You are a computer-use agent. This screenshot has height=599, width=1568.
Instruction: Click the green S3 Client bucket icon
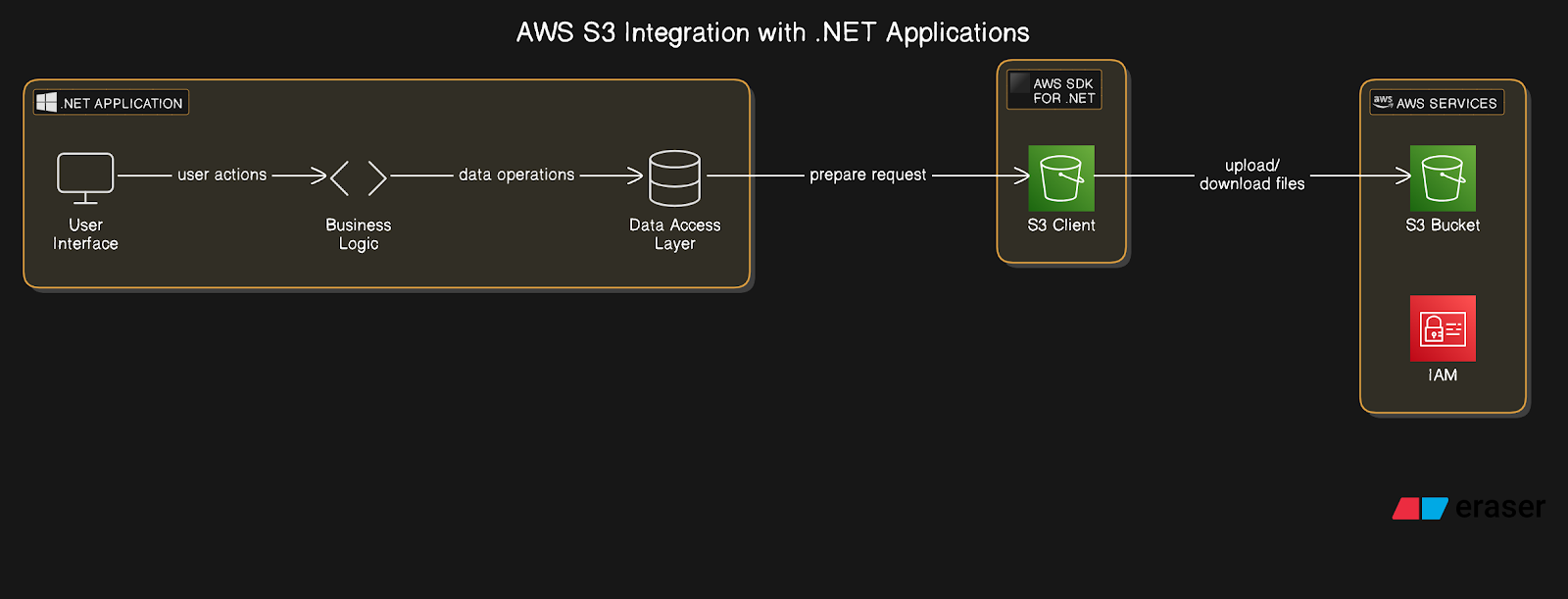(1061, 178)
